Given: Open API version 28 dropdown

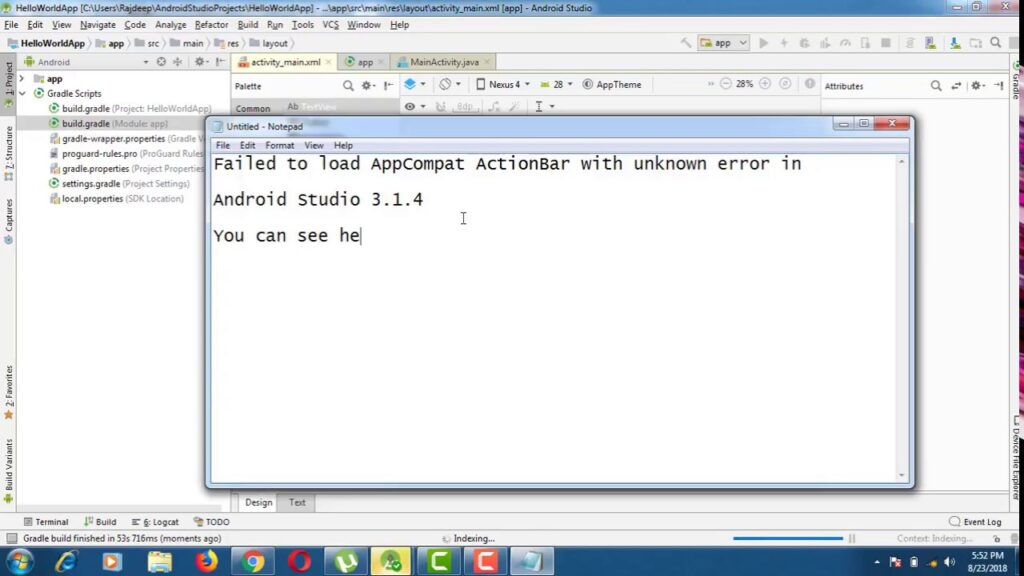Looking at the screenshot, I should coord(556,84).
